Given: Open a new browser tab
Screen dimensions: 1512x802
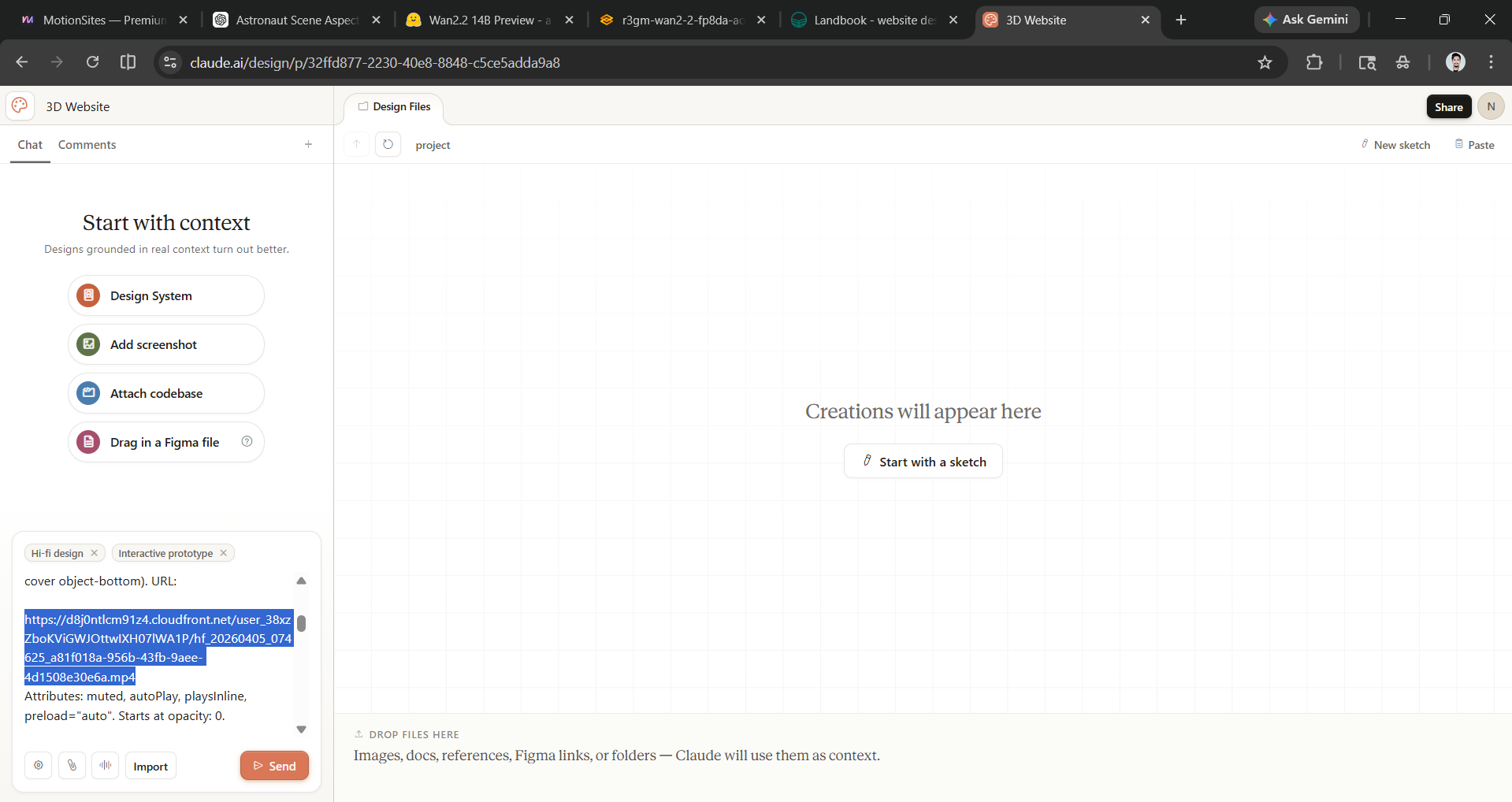Looking at the screenshot, I should pyautogui.click(x=1180, y=20).
